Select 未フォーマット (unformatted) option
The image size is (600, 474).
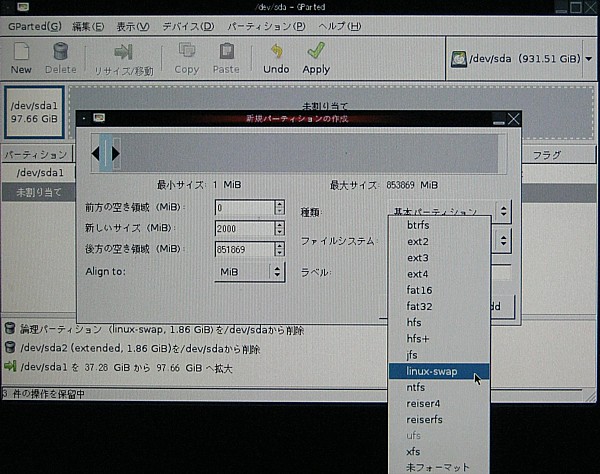coord(439,467)
